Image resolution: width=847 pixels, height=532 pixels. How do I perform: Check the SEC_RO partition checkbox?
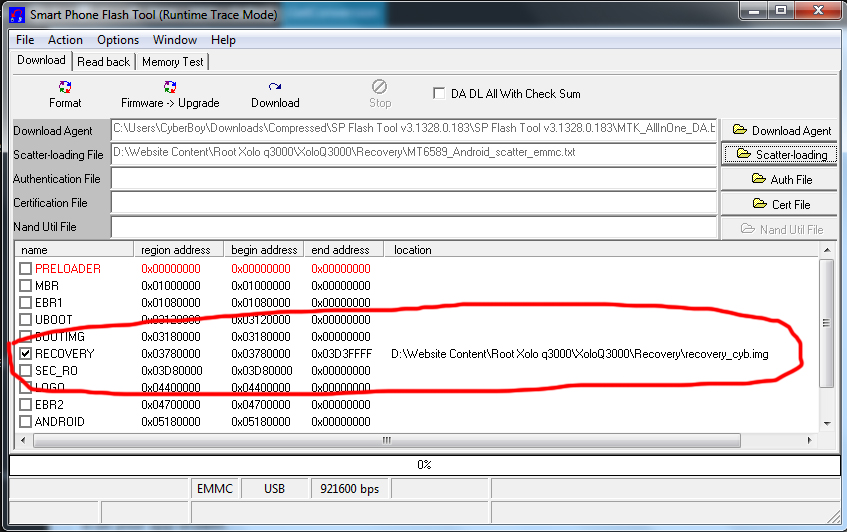[25, 371]
